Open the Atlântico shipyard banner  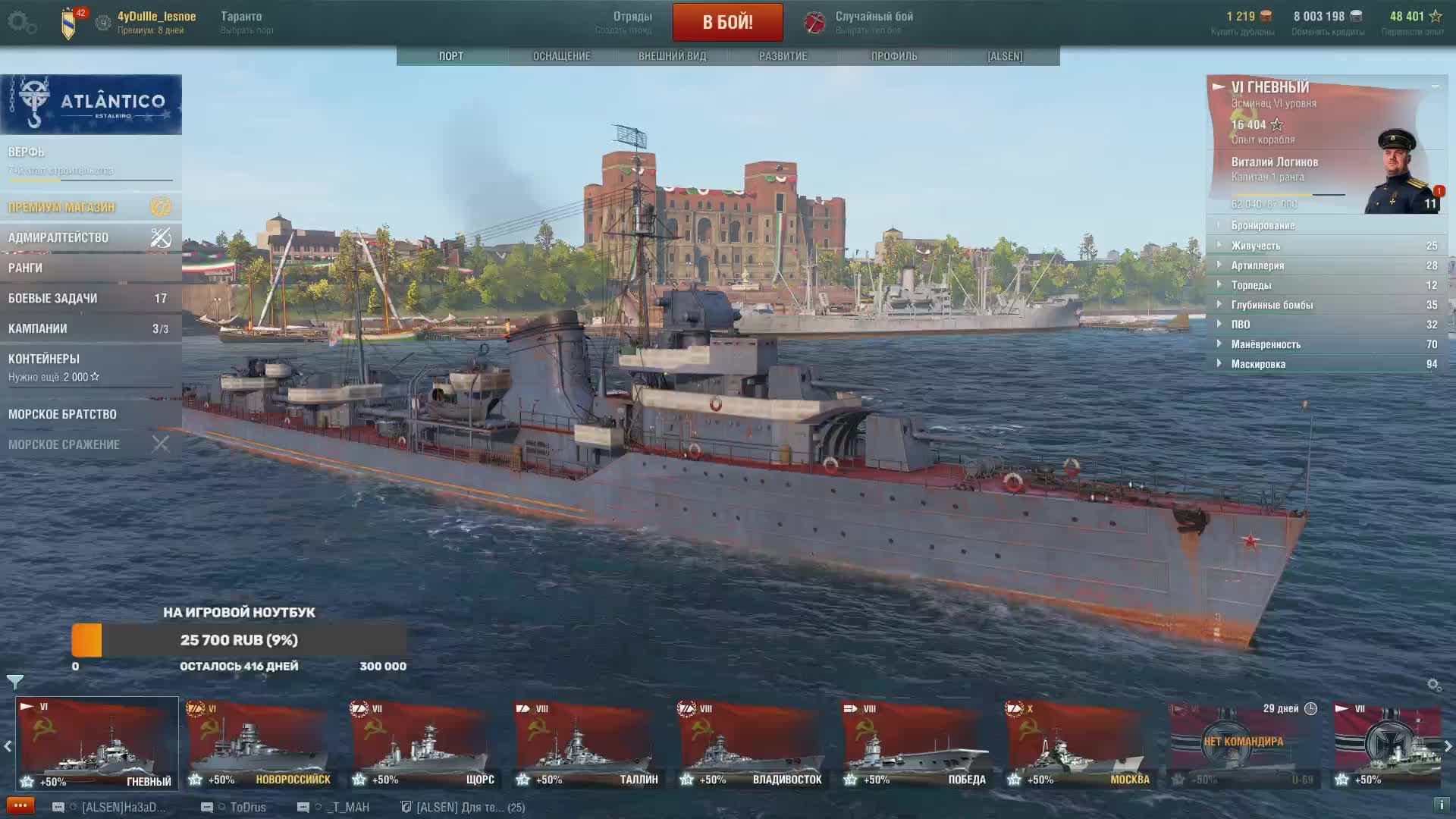click(x=91, y=105)
